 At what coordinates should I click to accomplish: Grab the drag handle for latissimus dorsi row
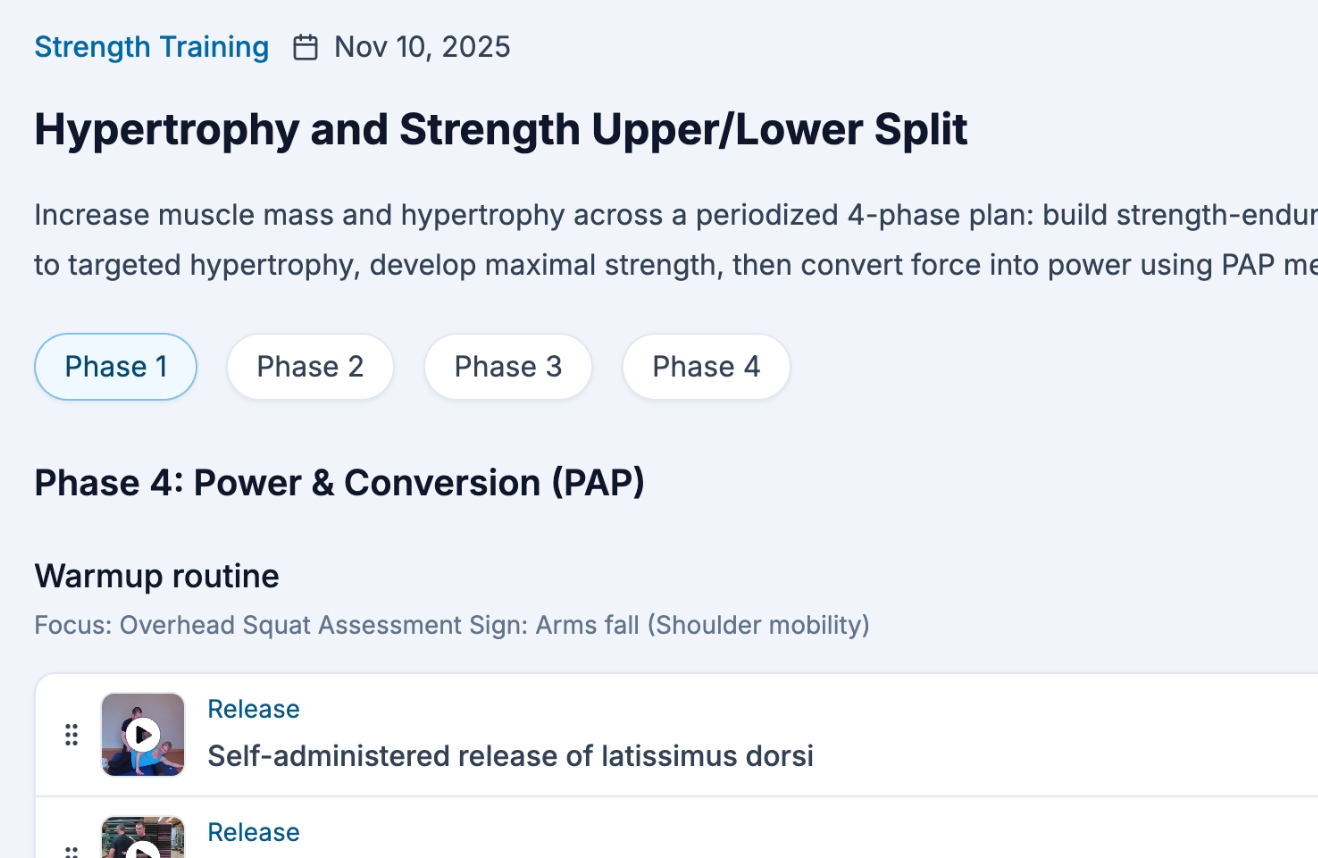(71, 735)
